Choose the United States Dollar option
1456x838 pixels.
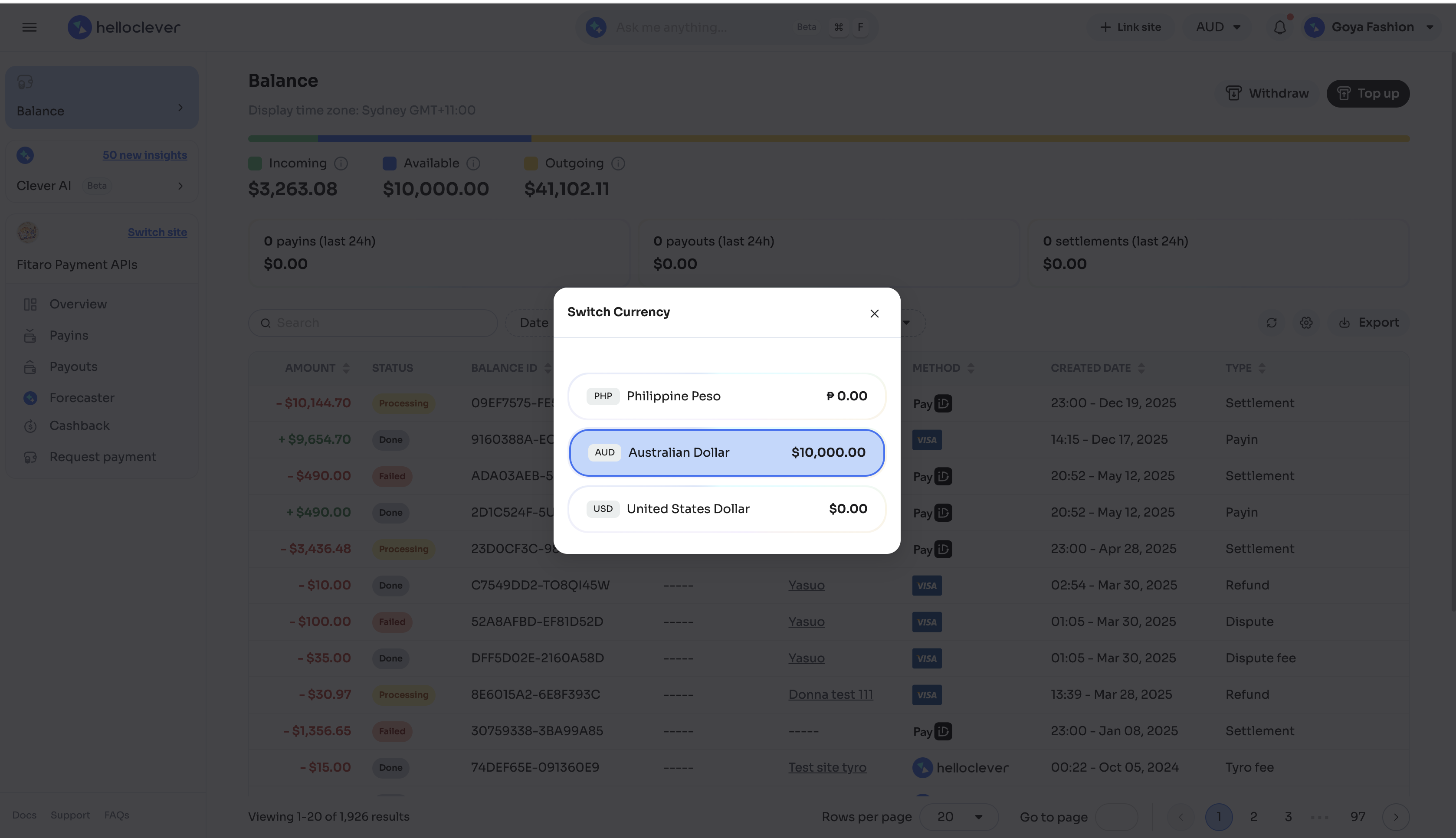[x=726, y=509]
